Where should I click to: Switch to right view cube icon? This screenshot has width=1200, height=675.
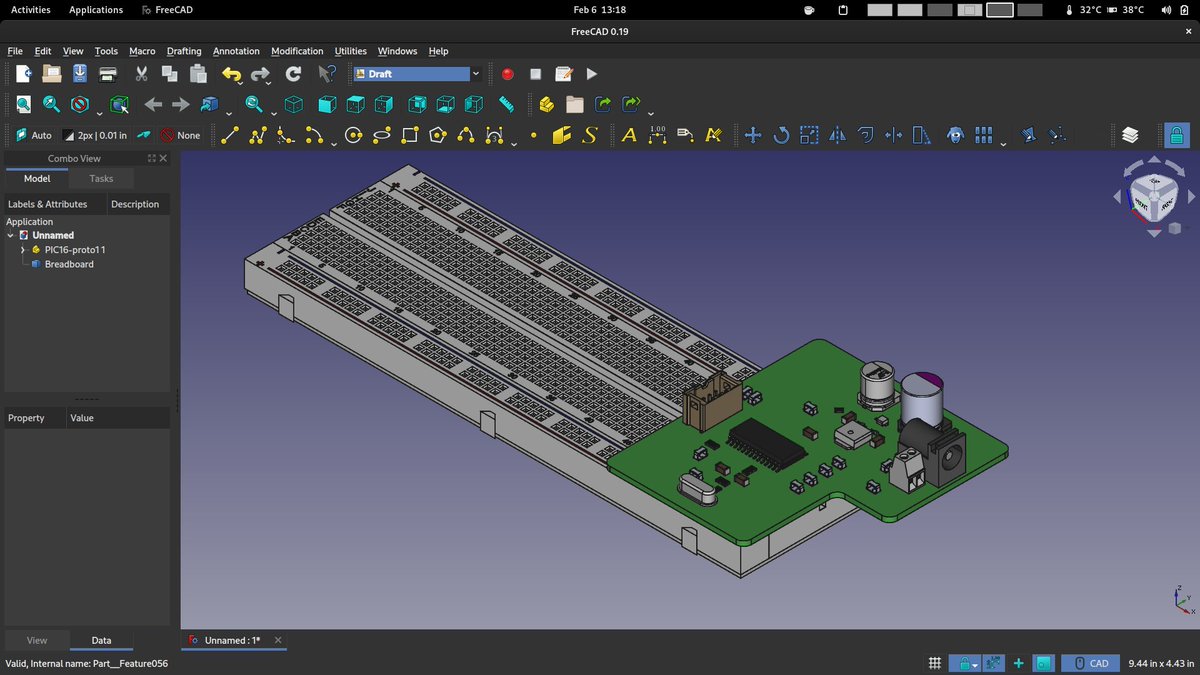383,104
